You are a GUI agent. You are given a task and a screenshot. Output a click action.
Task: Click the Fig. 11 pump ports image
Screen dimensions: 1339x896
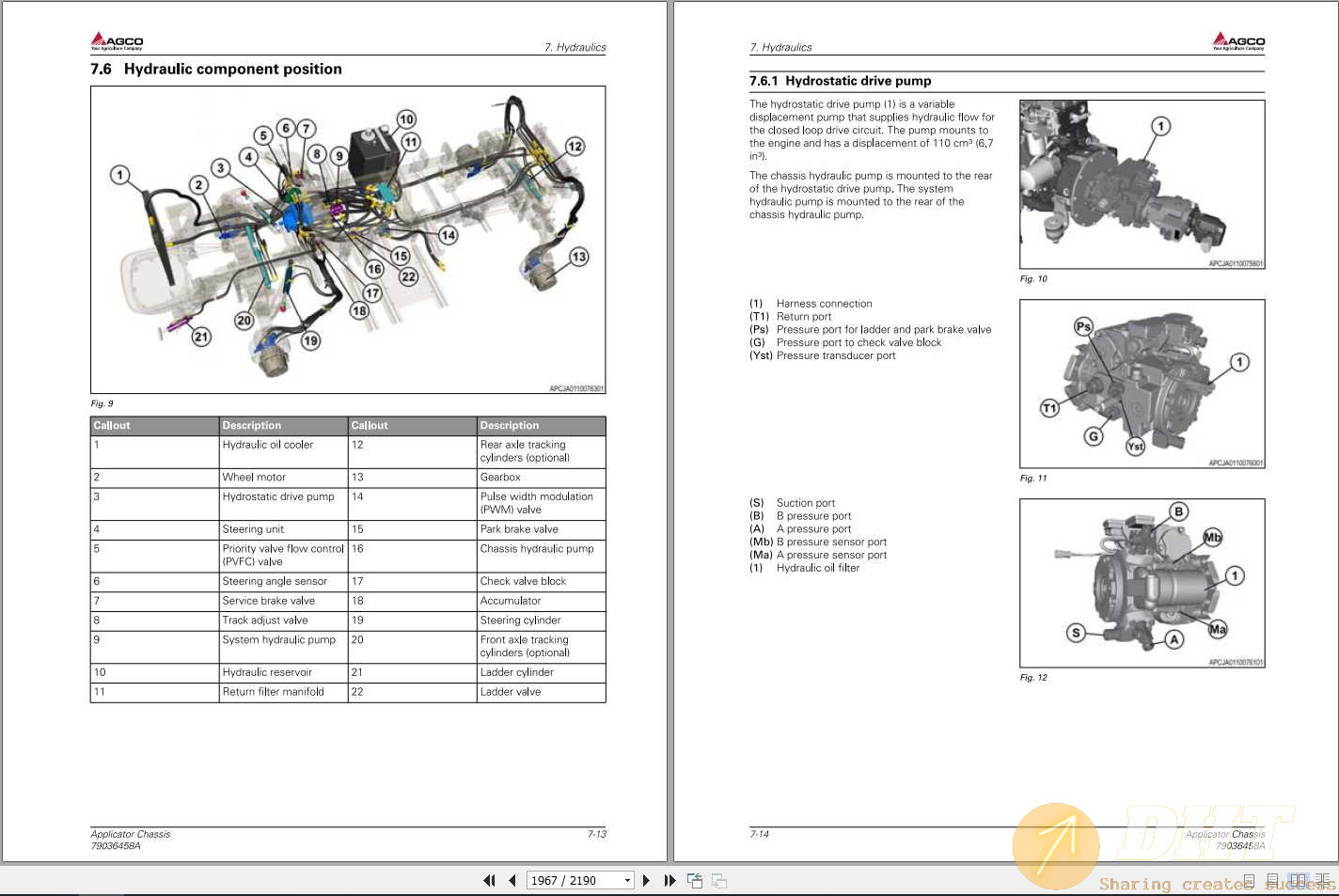click(1142, 384)
